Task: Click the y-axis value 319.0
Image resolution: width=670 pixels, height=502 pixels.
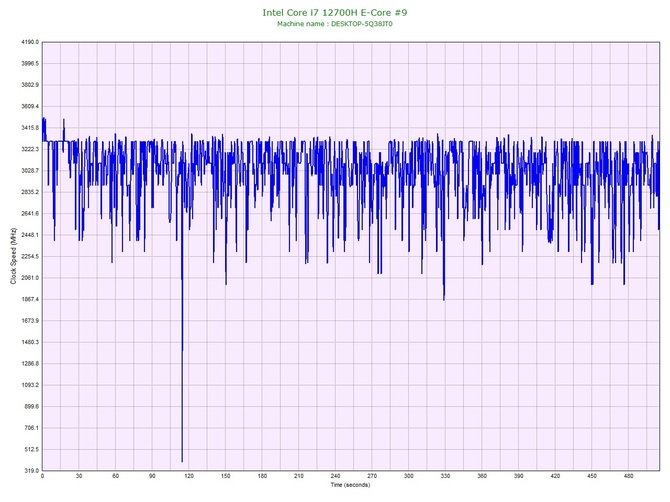Action: 31,471
